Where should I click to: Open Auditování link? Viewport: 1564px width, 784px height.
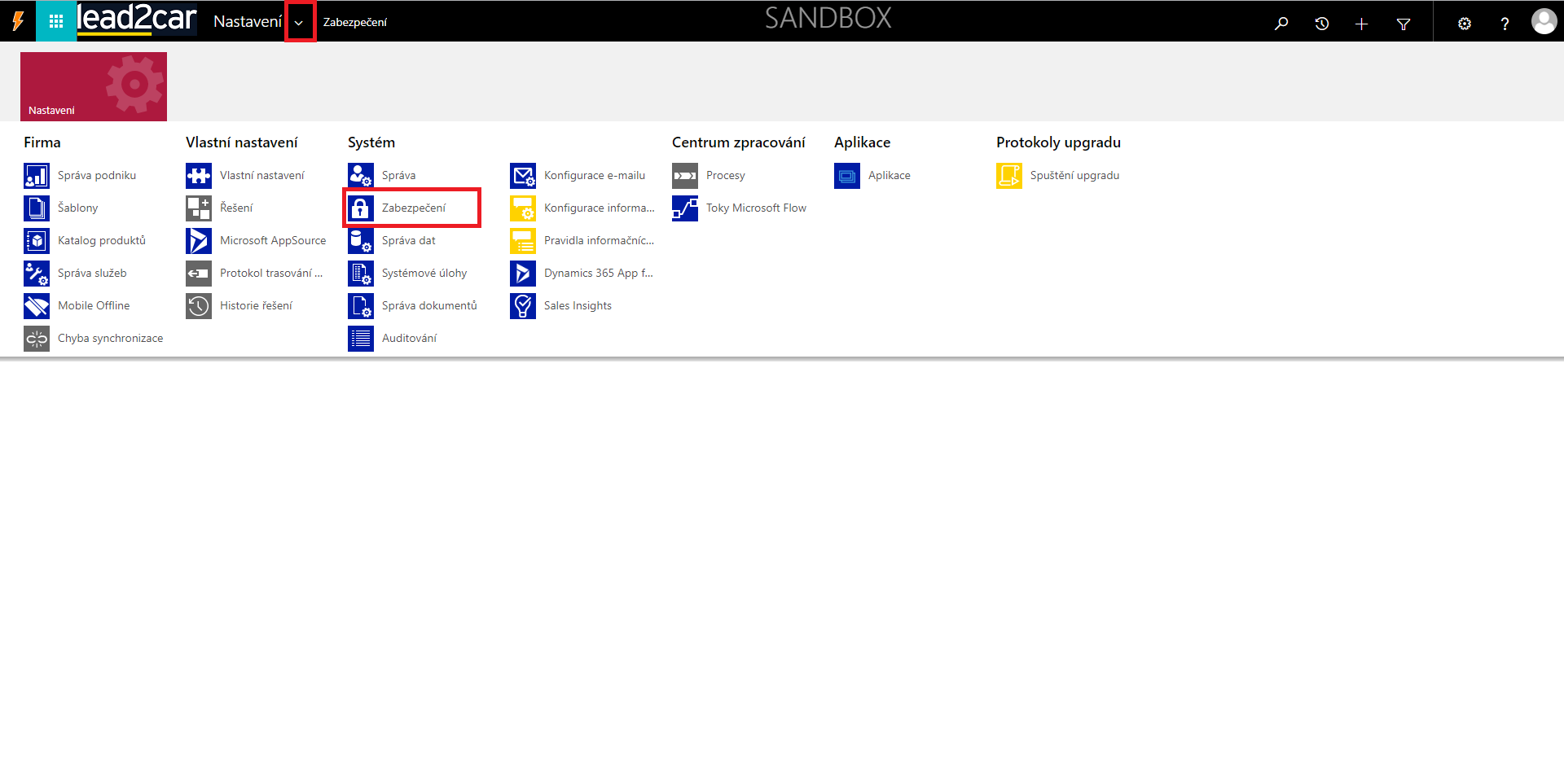pos(409,339)
